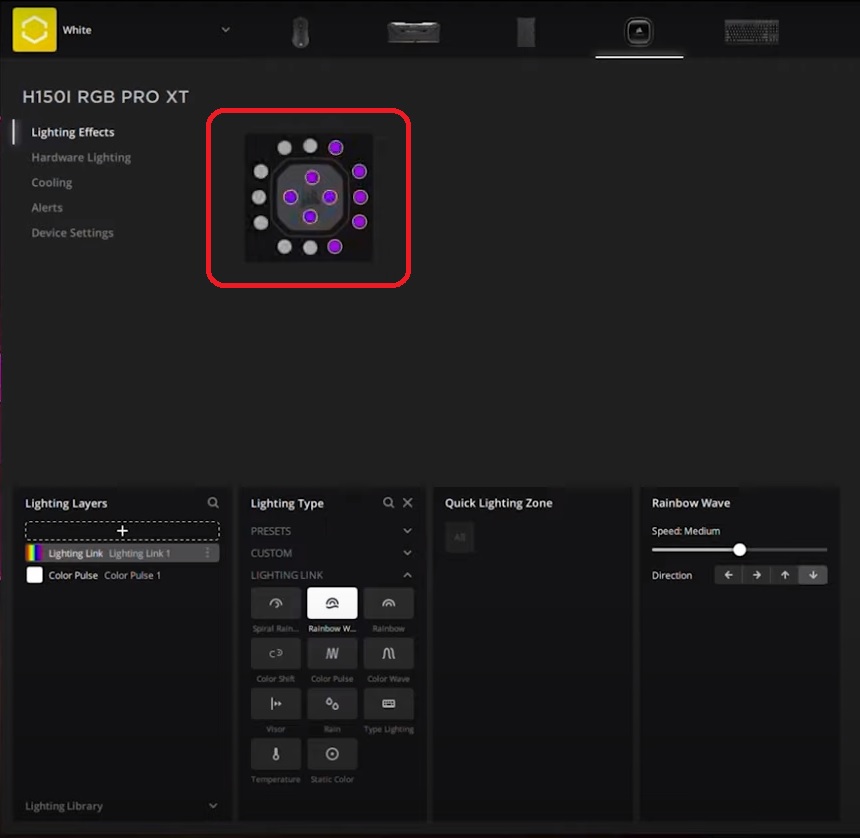Set wave direction to right arrow

coord(757,575)
